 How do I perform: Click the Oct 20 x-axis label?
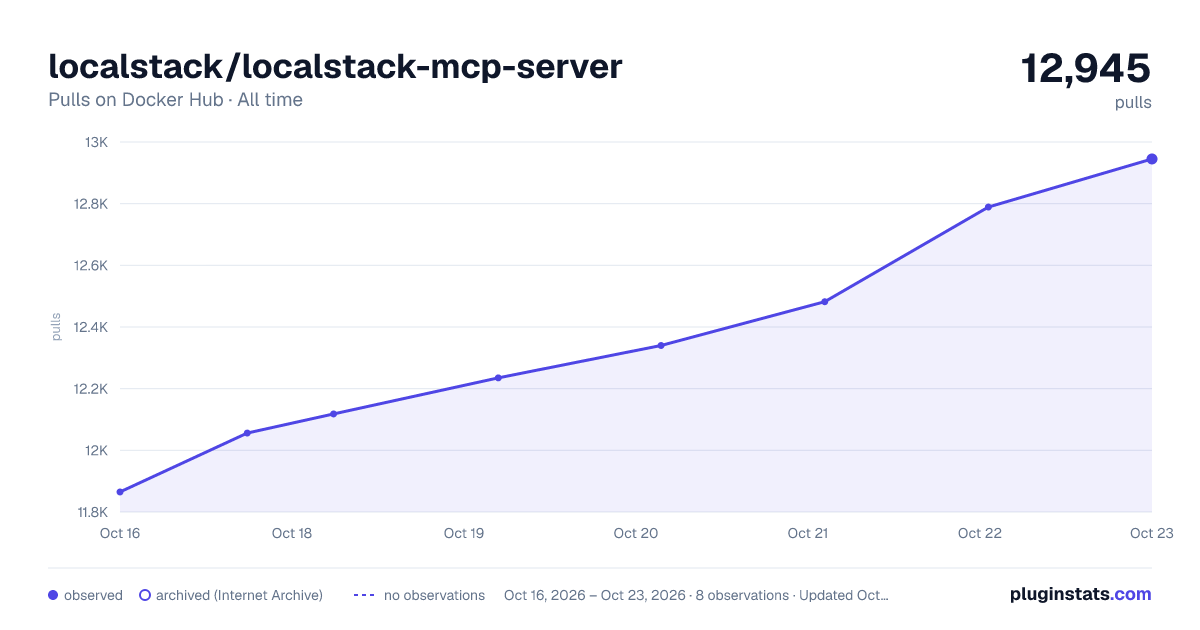(x=636, y=533)
